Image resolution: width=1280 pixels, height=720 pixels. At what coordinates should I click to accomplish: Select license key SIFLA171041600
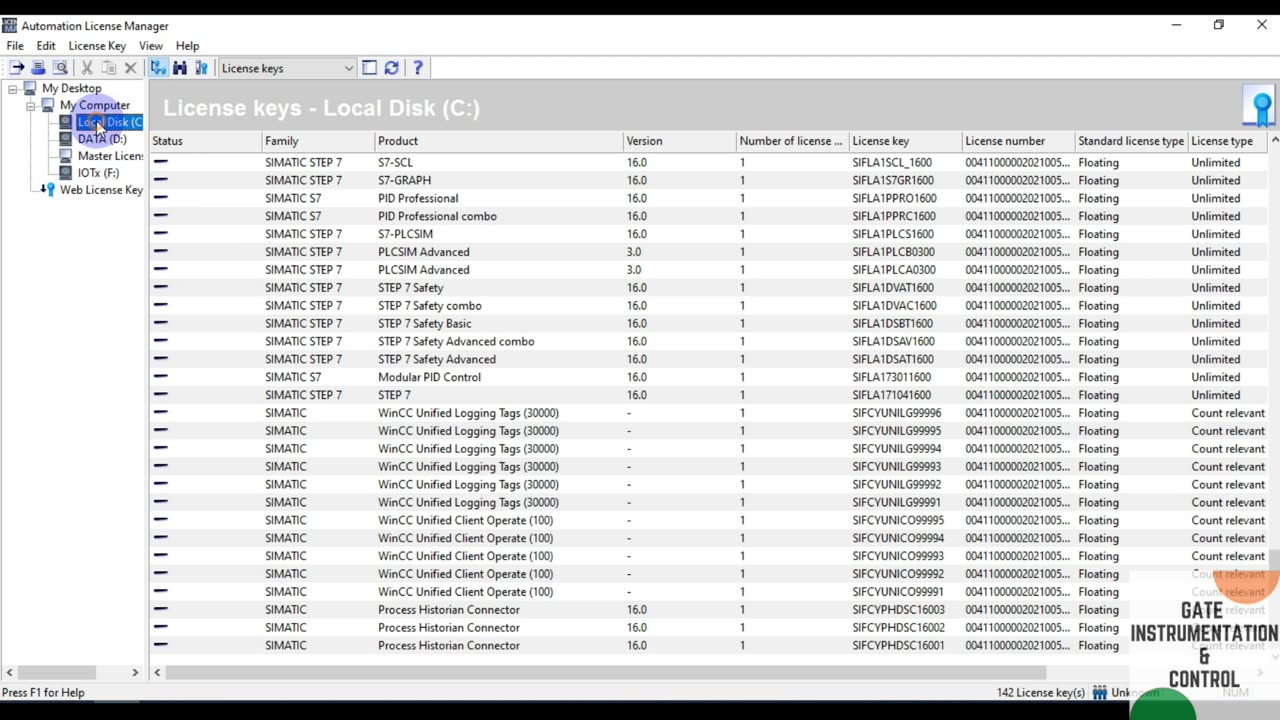[x=892, y=395]
